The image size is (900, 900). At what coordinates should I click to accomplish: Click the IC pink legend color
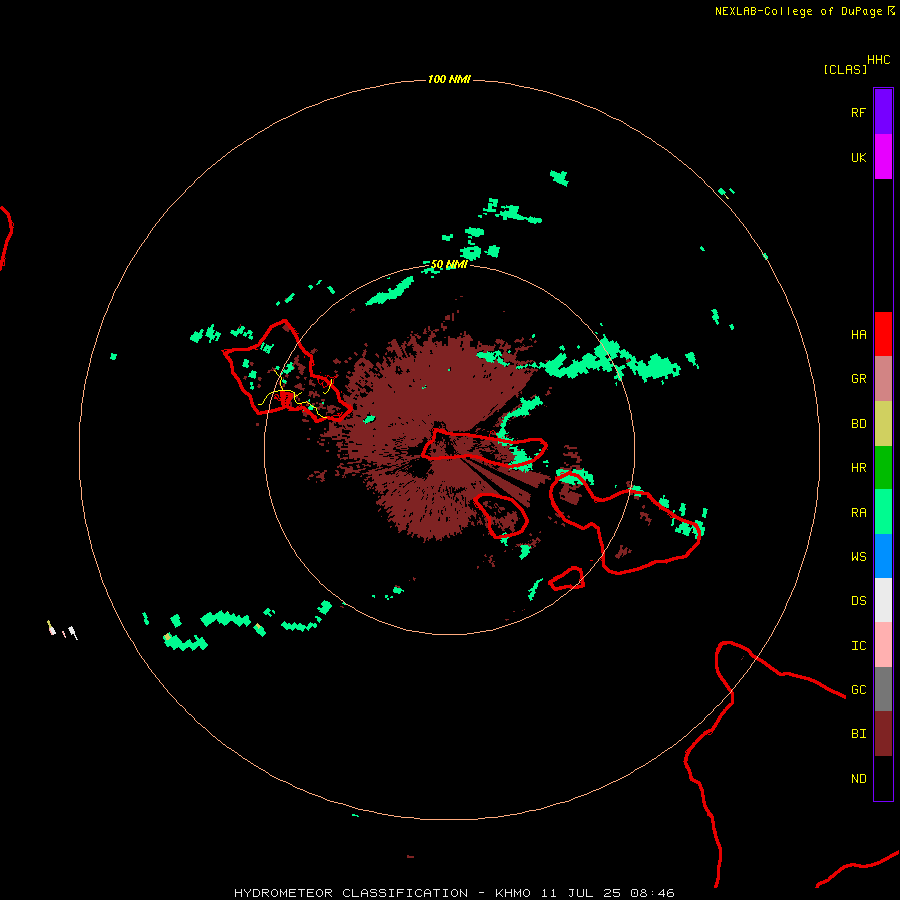tap(883, 645)
